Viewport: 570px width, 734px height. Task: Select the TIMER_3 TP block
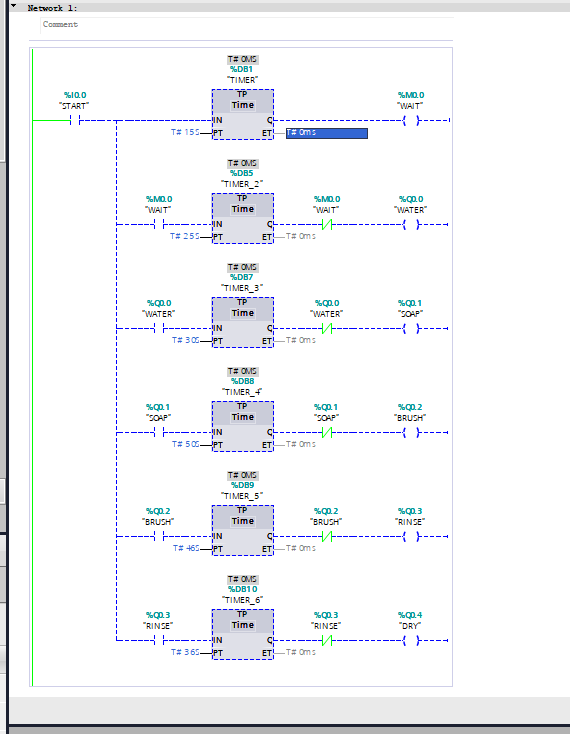242,323
